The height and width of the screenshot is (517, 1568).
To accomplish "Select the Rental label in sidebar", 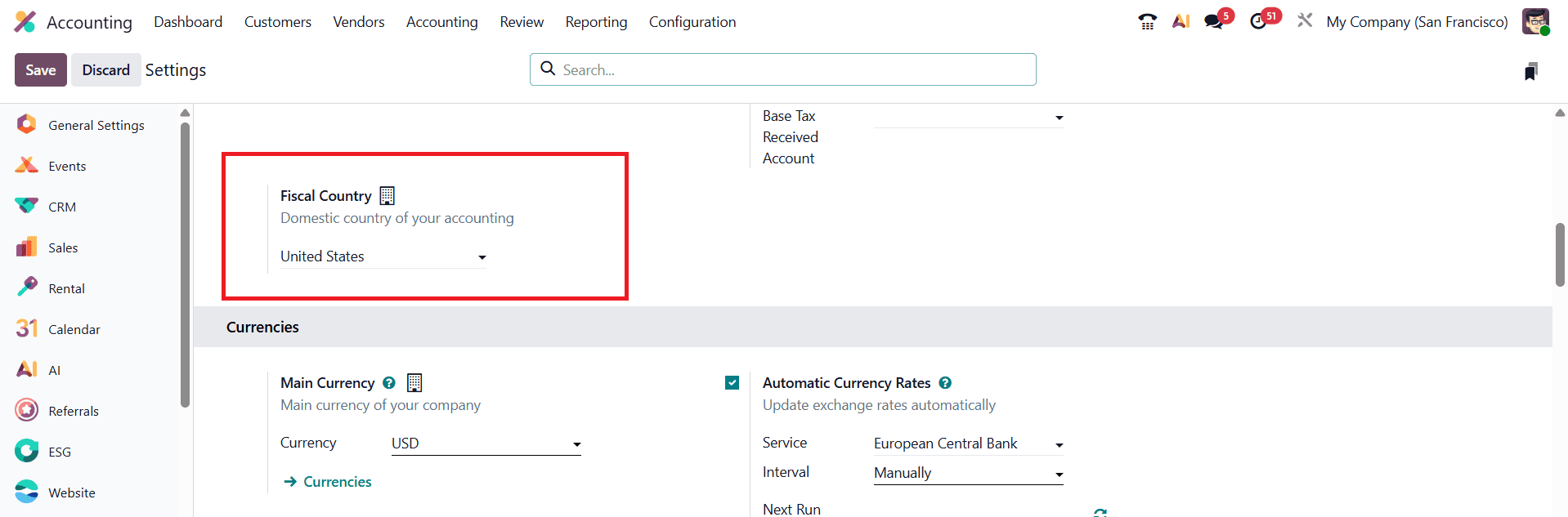I will 66,288.
